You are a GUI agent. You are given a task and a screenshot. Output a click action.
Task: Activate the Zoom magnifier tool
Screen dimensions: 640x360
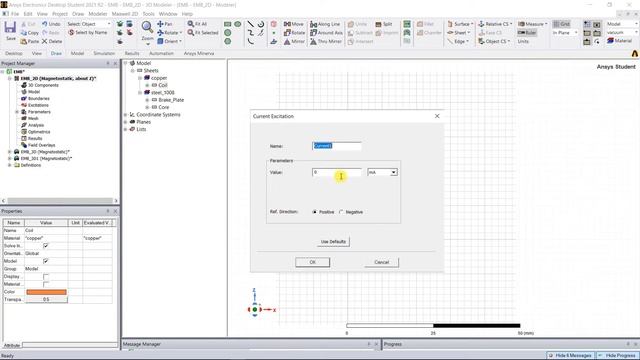click(x=147, y=31)
